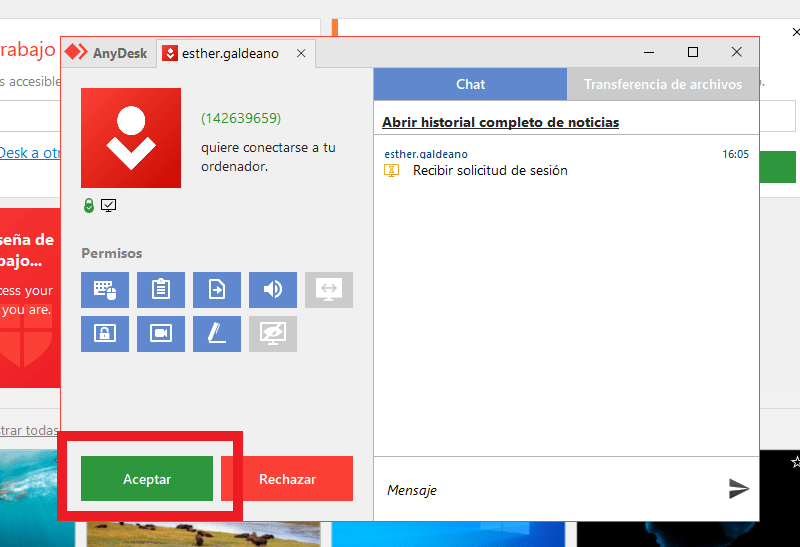
Task: Minimize the AnyDesk request window
Action: tap(649, 52)
